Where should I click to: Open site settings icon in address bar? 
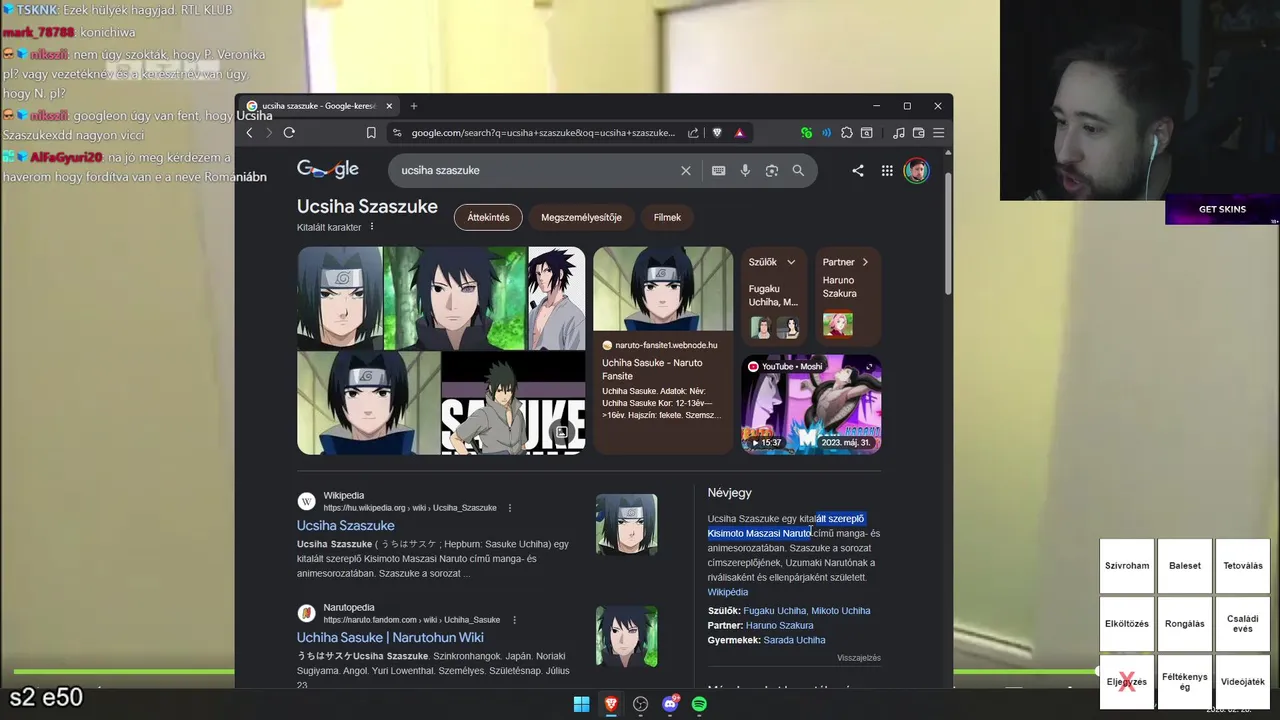397,133
